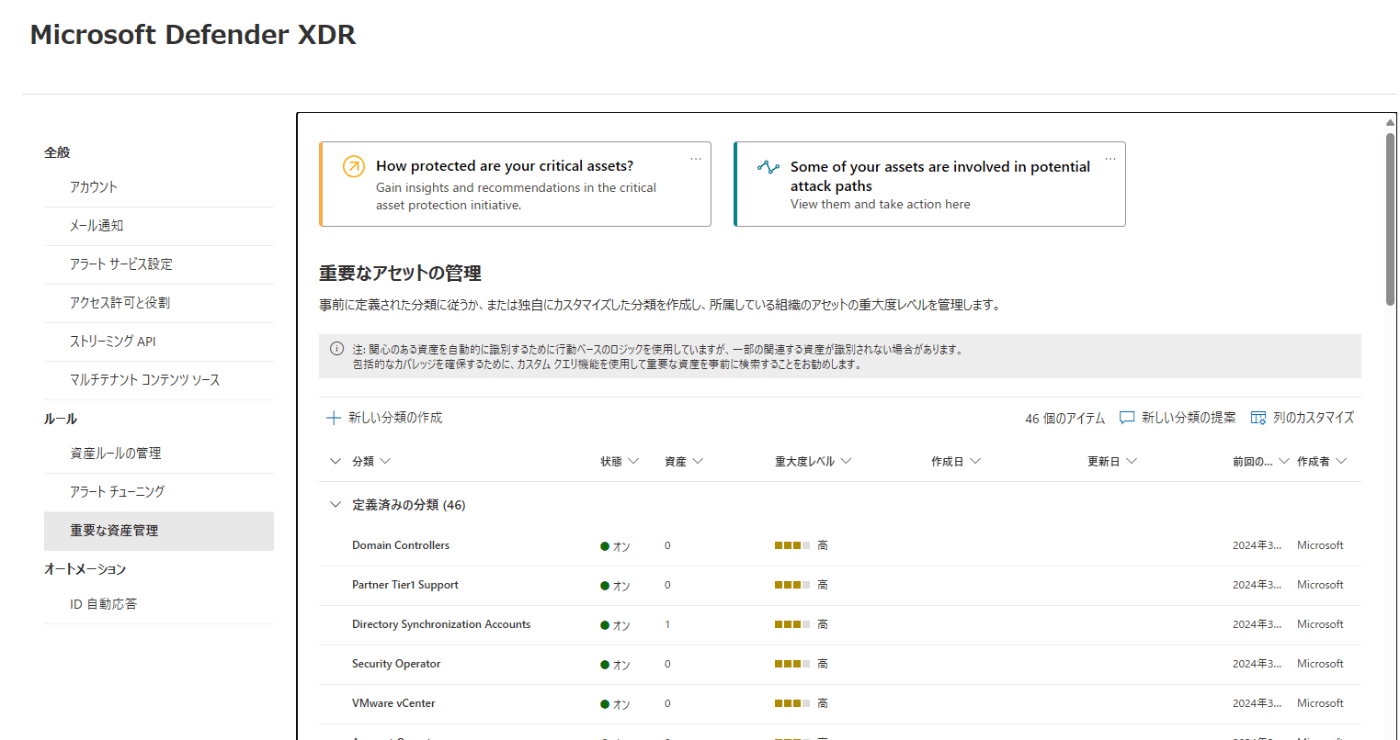
Task: Click the 46 個のアイテム count text
Action: coord(1065,418)
